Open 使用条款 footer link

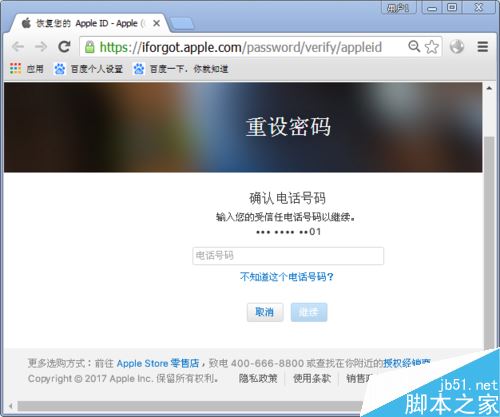[312, 378]
